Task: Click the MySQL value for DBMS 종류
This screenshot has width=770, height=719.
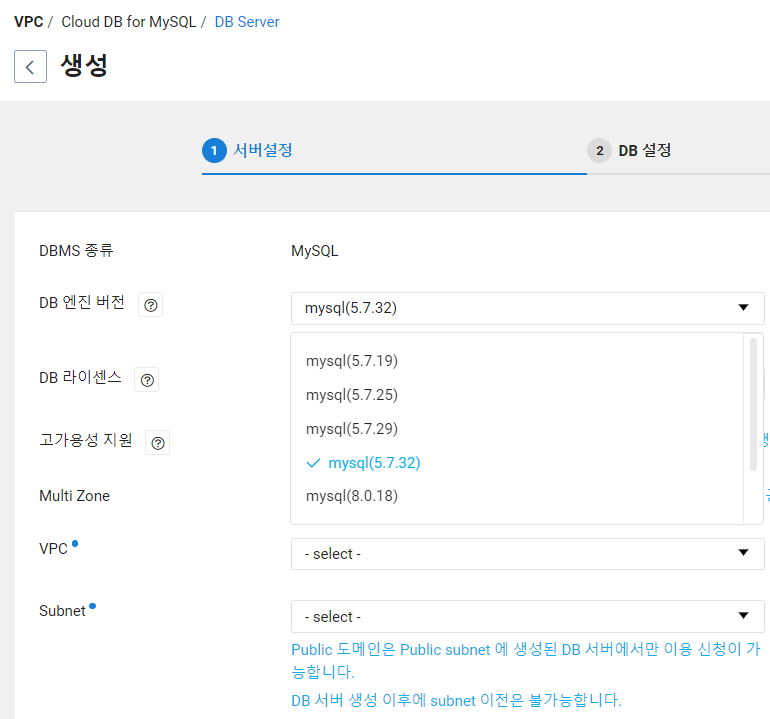Action: click(x=315, y=251)
